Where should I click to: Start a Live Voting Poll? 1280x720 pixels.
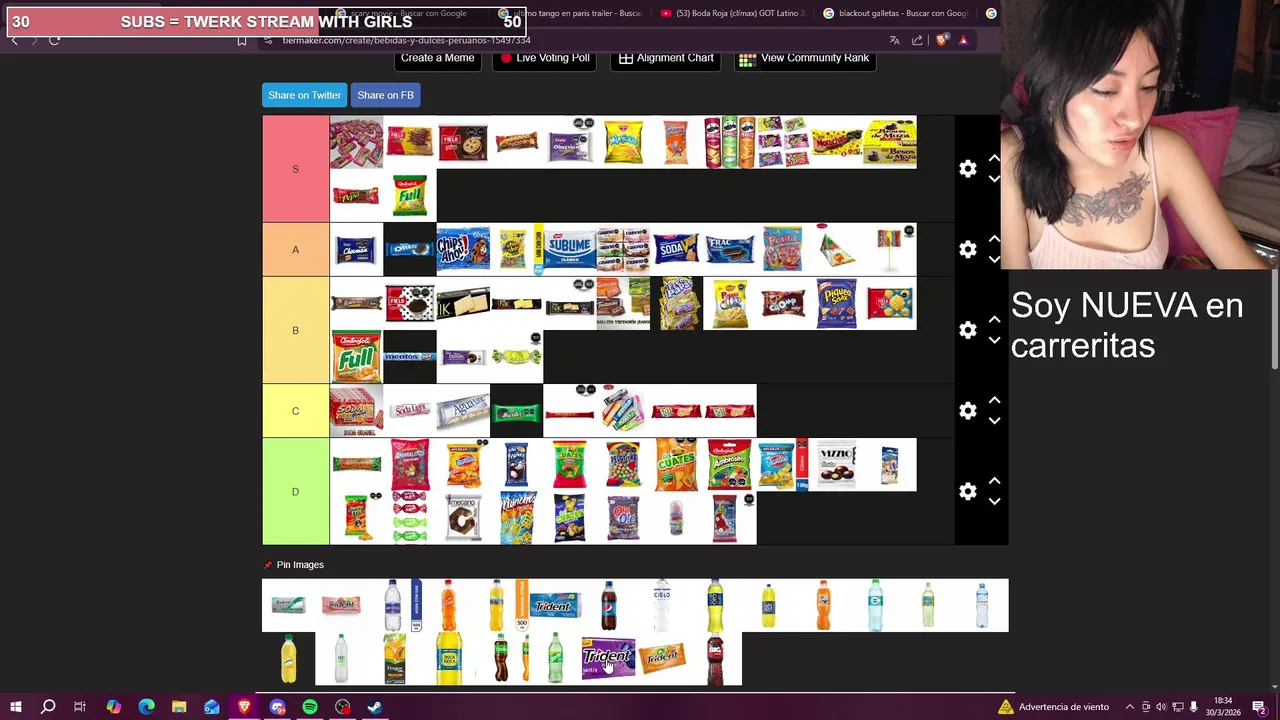[x=545, y=58]
